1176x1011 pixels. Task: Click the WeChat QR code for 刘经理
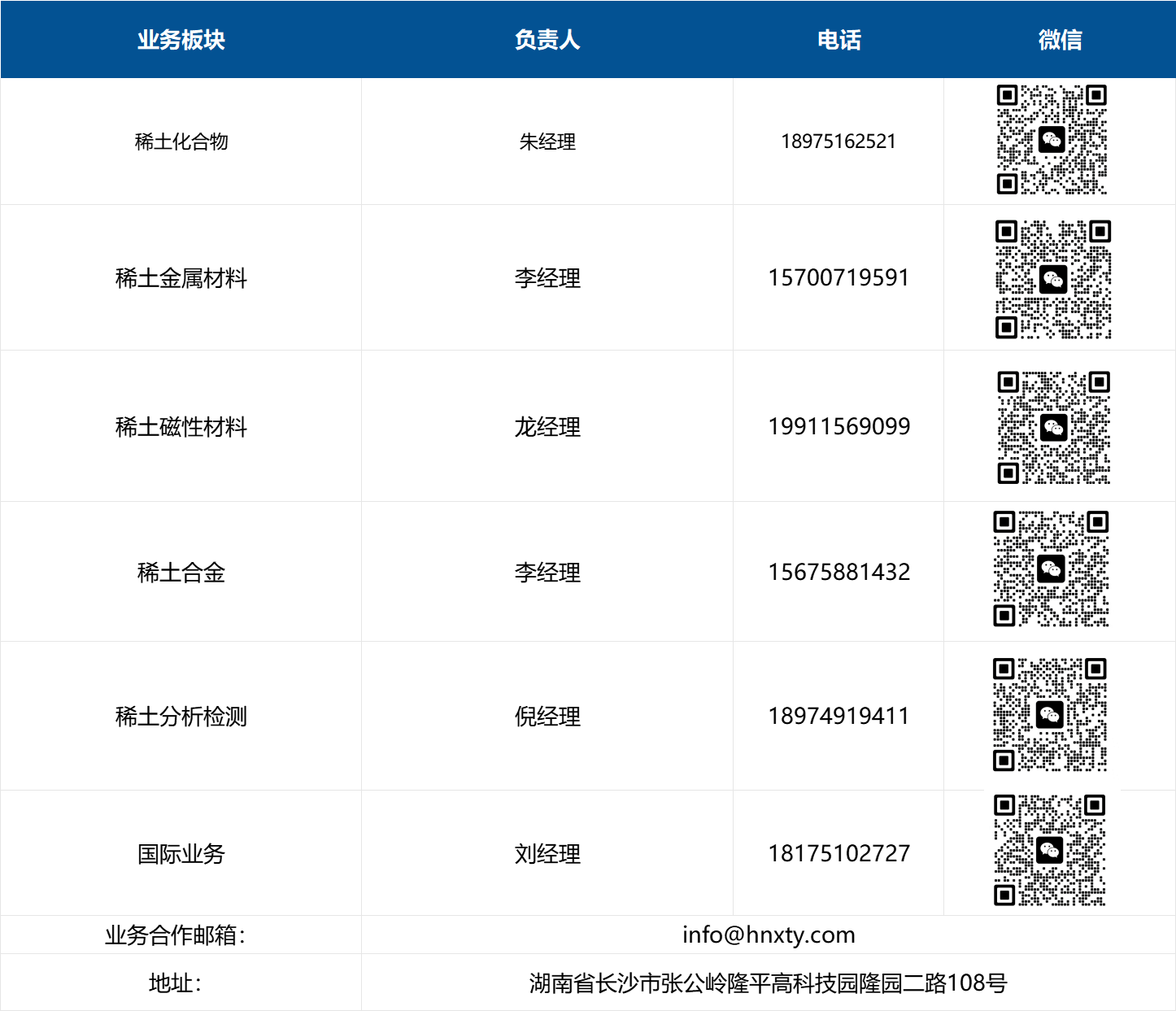[1049, 850]
